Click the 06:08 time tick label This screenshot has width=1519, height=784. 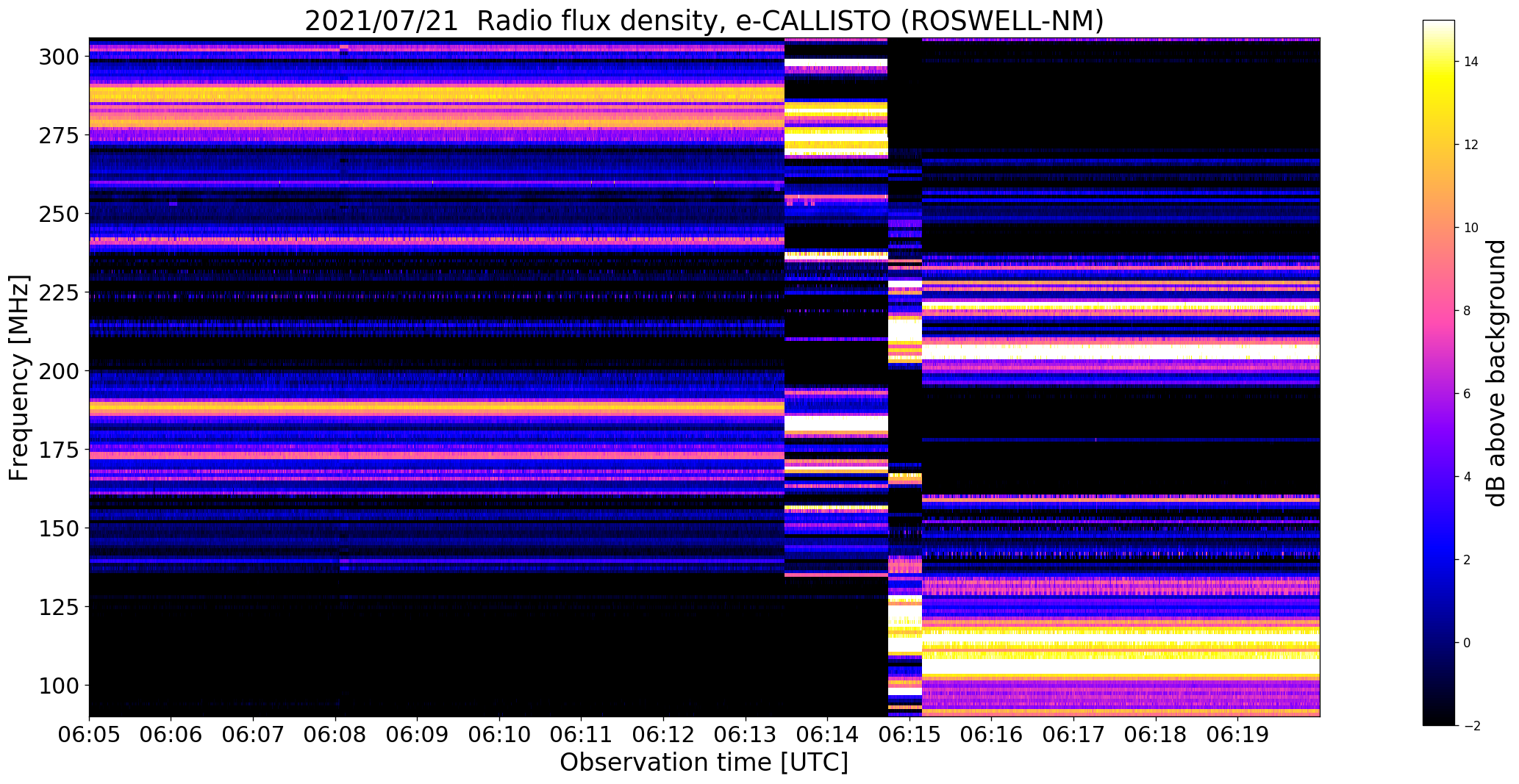tap(335, 735)
